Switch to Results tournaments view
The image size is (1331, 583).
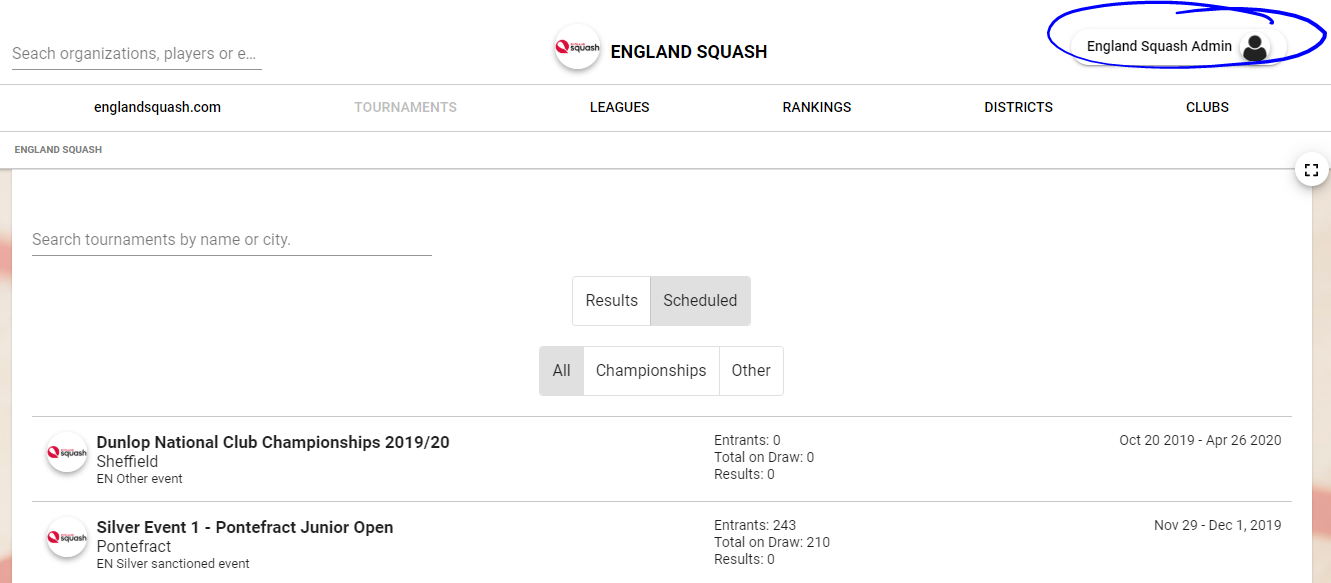click(611, 301)
